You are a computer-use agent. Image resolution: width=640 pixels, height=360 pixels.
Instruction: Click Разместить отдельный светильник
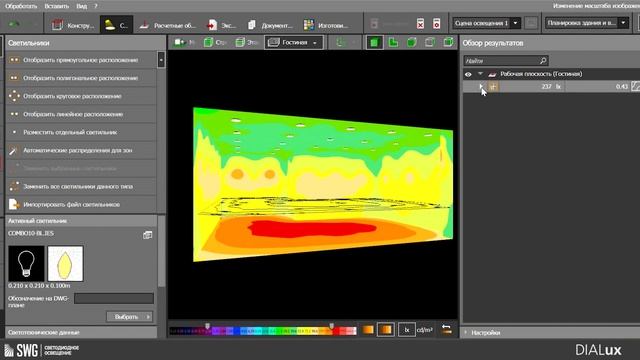[81, 132]
